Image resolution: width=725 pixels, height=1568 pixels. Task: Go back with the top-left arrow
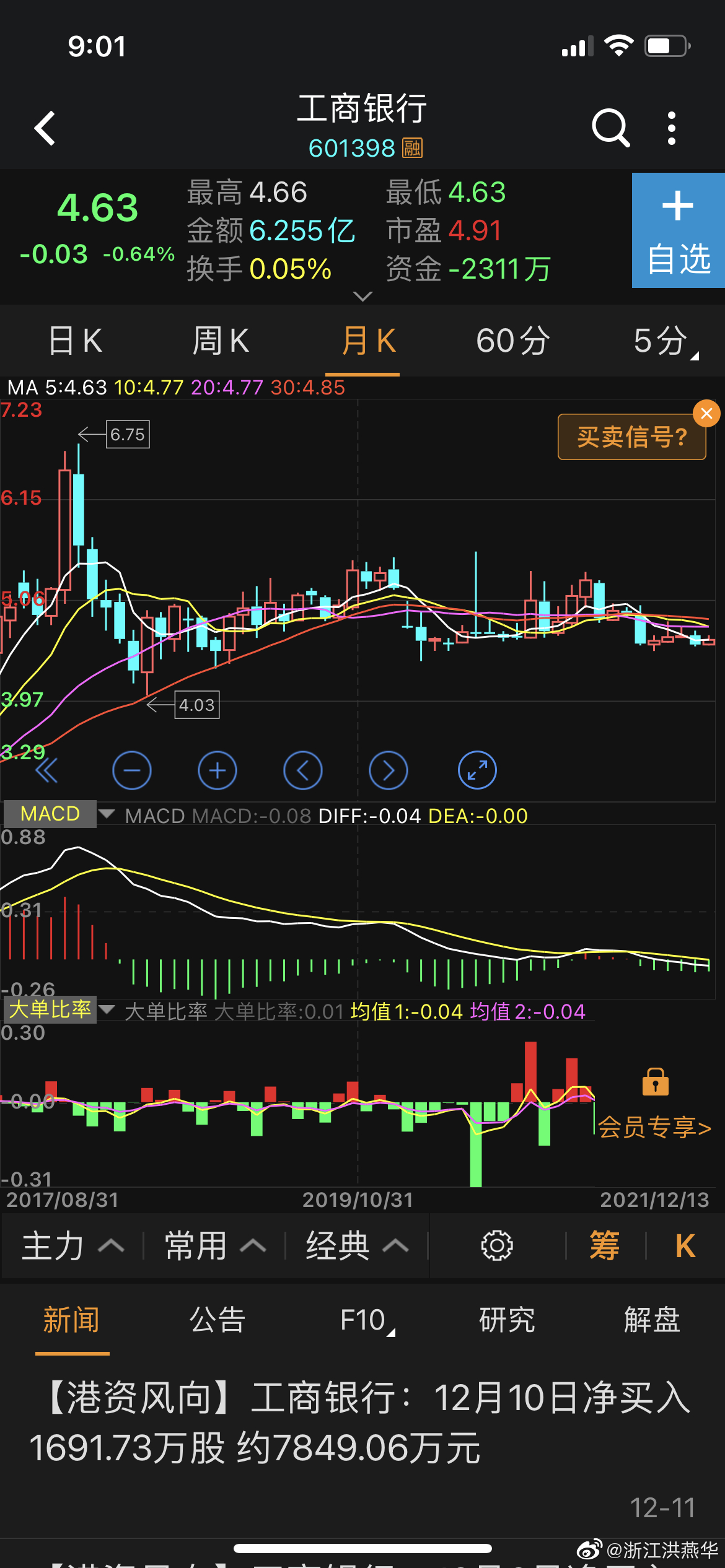click(45, 128)
